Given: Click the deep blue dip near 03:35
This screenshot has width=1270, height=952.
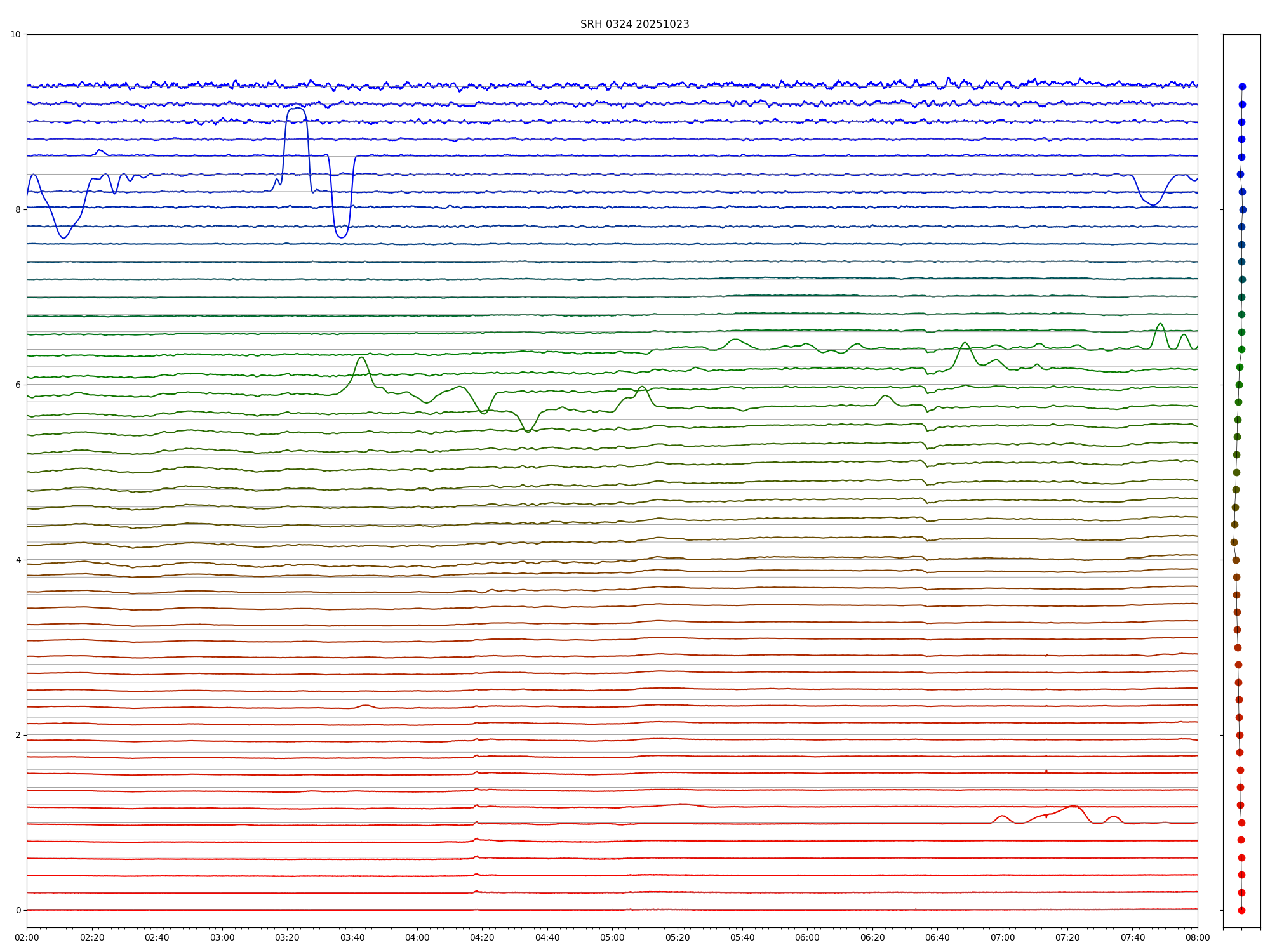Looking at the screenshot, I should point(342,236).
